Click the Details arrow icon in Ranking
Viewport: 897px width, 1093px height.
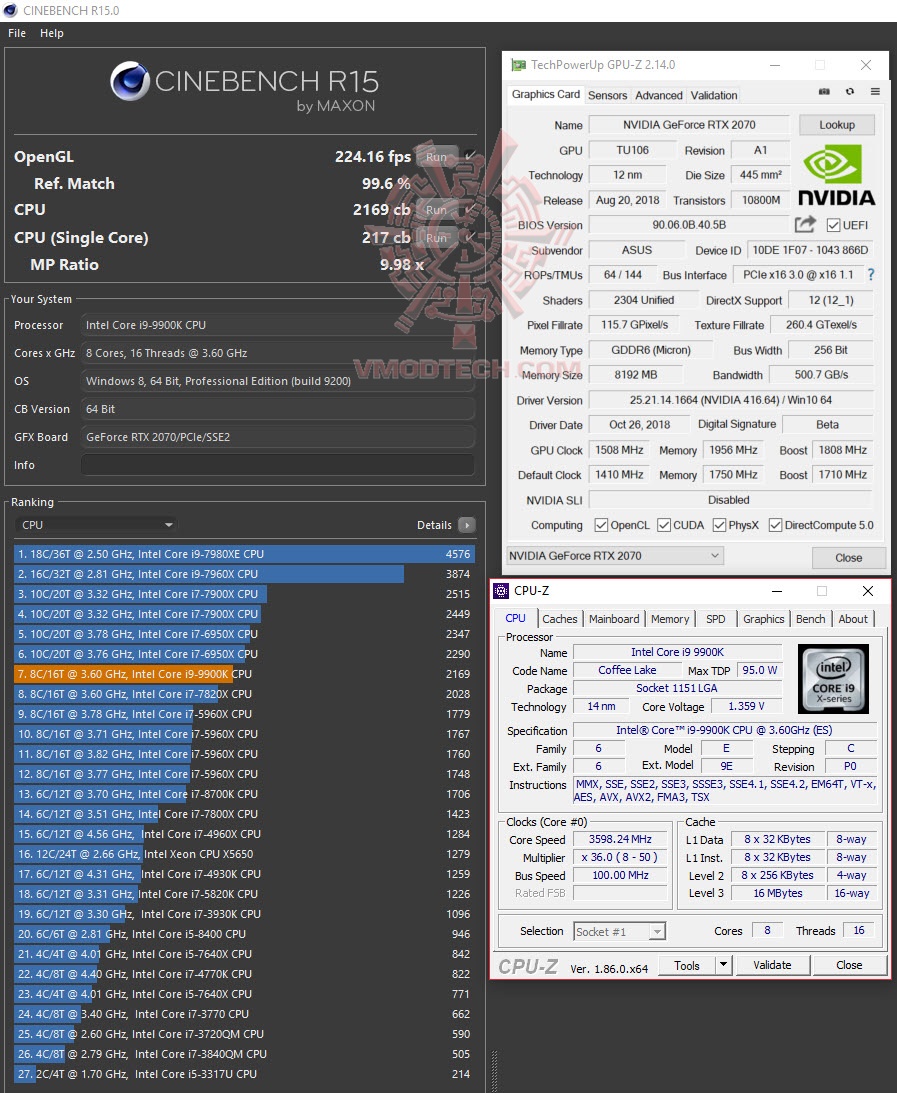(467, 525)
